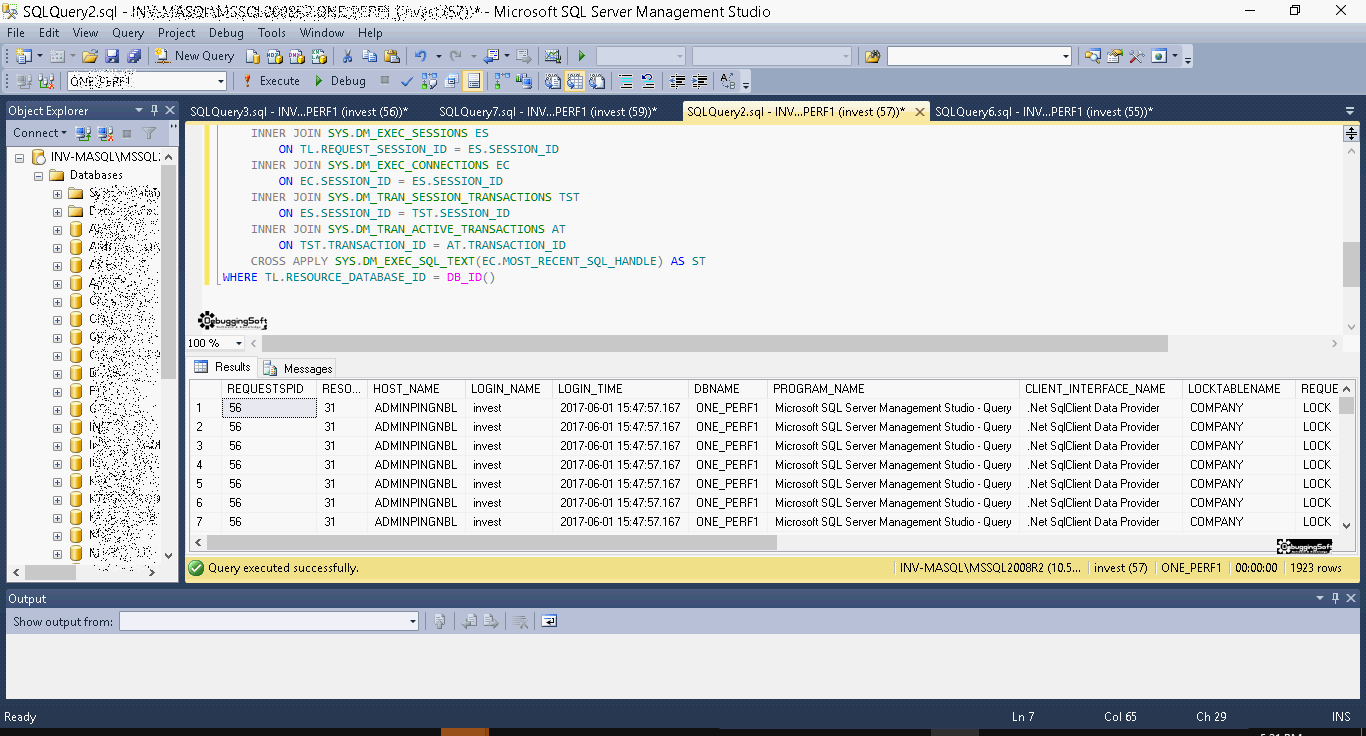Click the Cut scissors icon
The width and height of the screenshot is (1366, 736).
[347, 56]
